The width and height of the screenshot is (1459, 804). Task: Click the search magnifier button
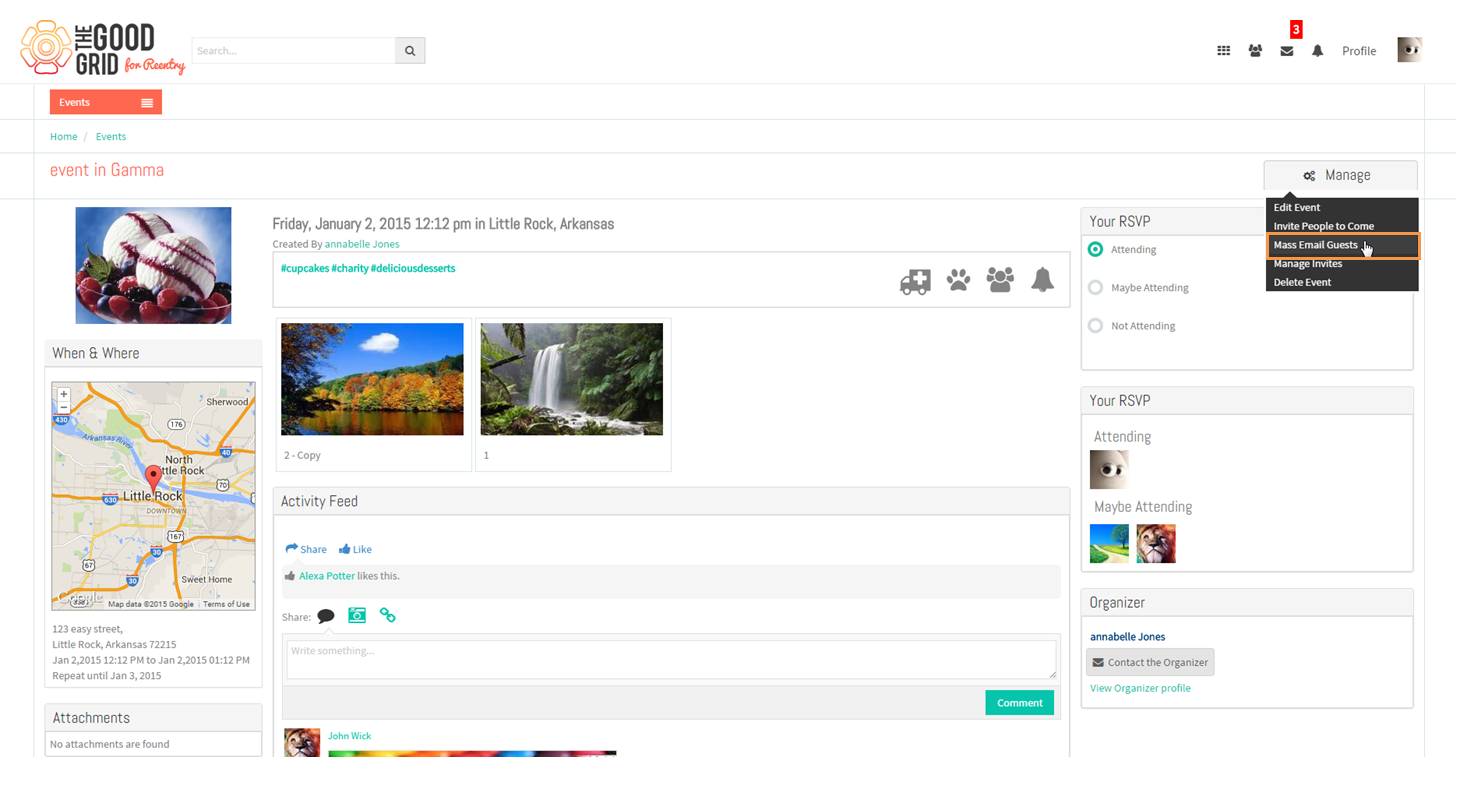410,50
